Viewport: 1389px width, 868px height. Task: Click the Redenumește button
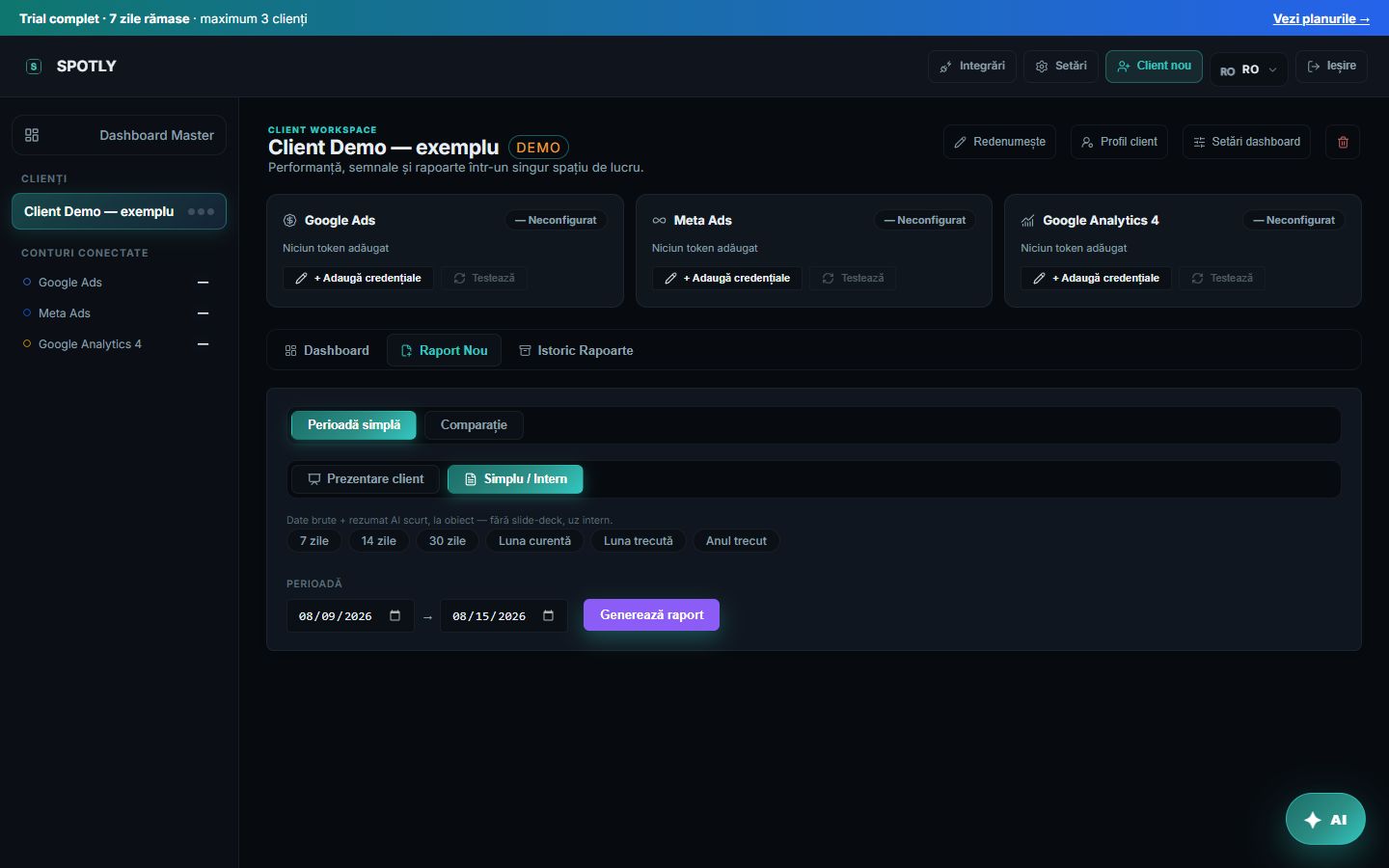pyautogui.click(x=999, y=142)
